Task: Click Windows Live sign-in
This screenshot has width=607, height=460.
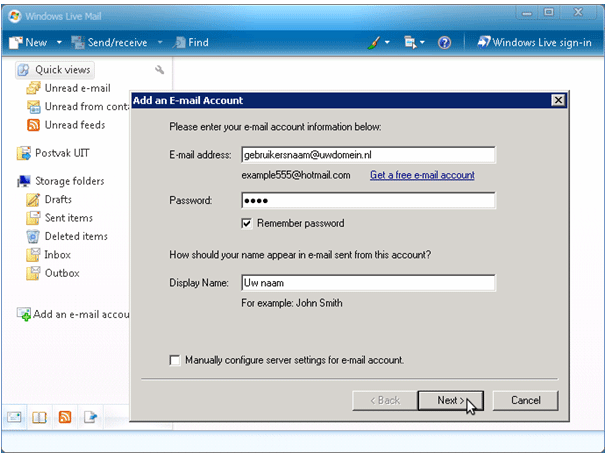Action: coord(535,42)
